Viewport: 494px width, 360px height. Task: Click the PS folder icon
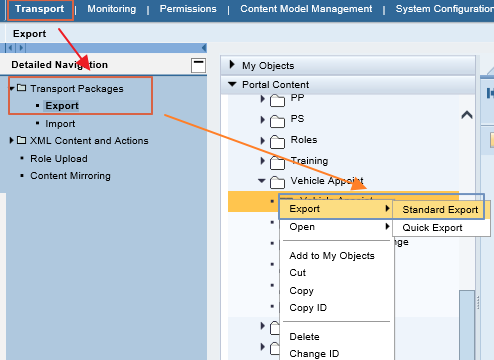pos(277,121)
